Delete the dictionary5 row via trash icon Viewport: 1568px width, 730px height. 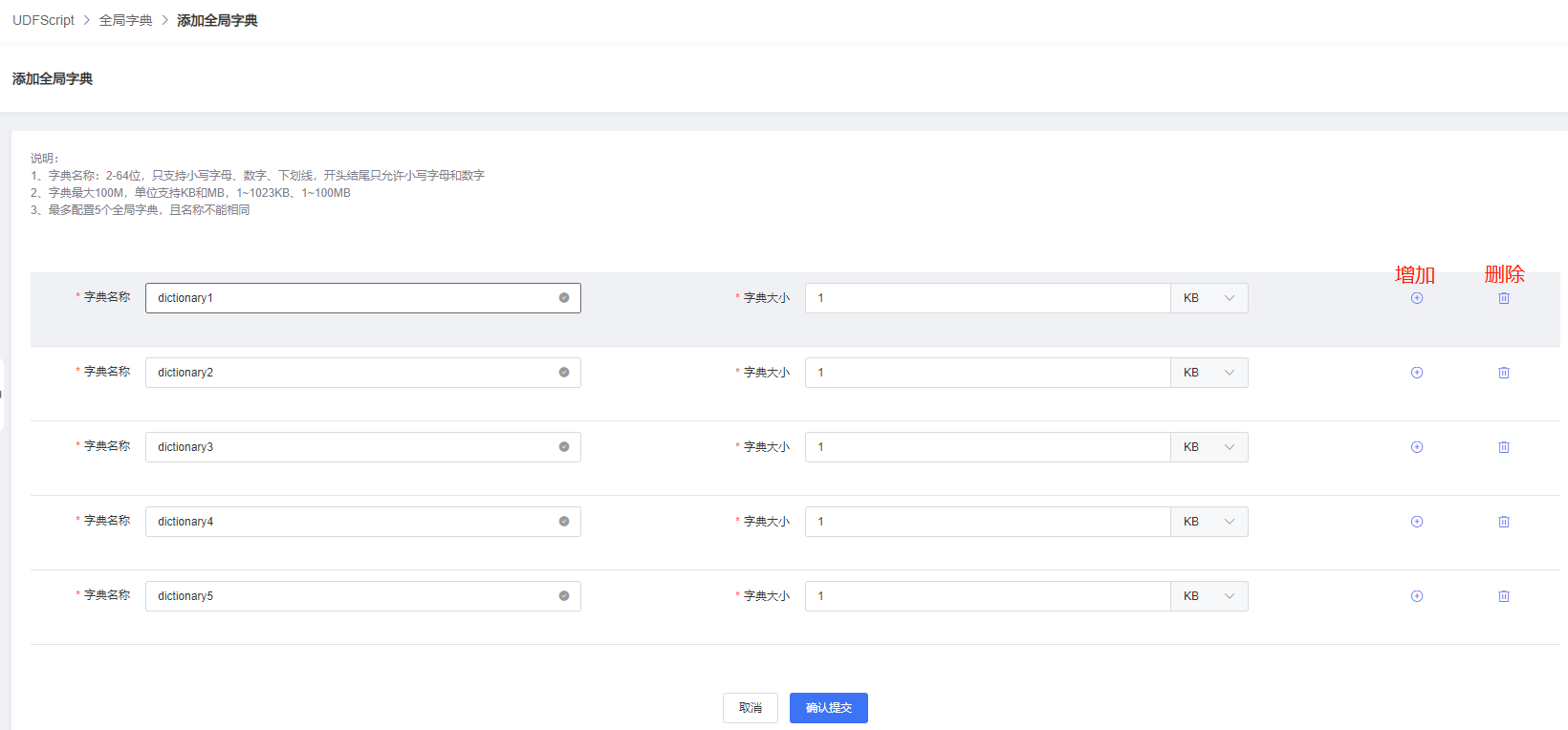click(x=1504, y=596)
